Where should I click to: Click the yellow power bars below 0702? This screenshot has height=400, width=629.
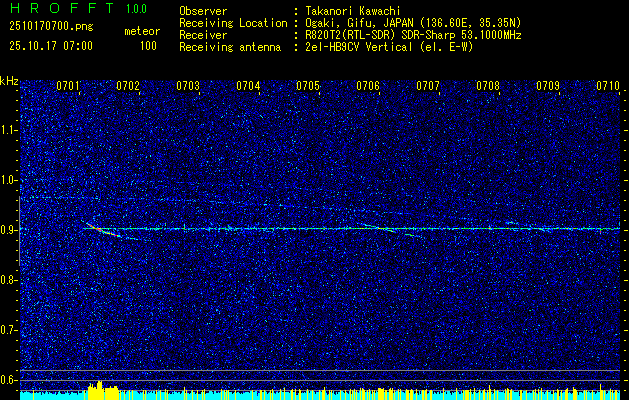100,389
